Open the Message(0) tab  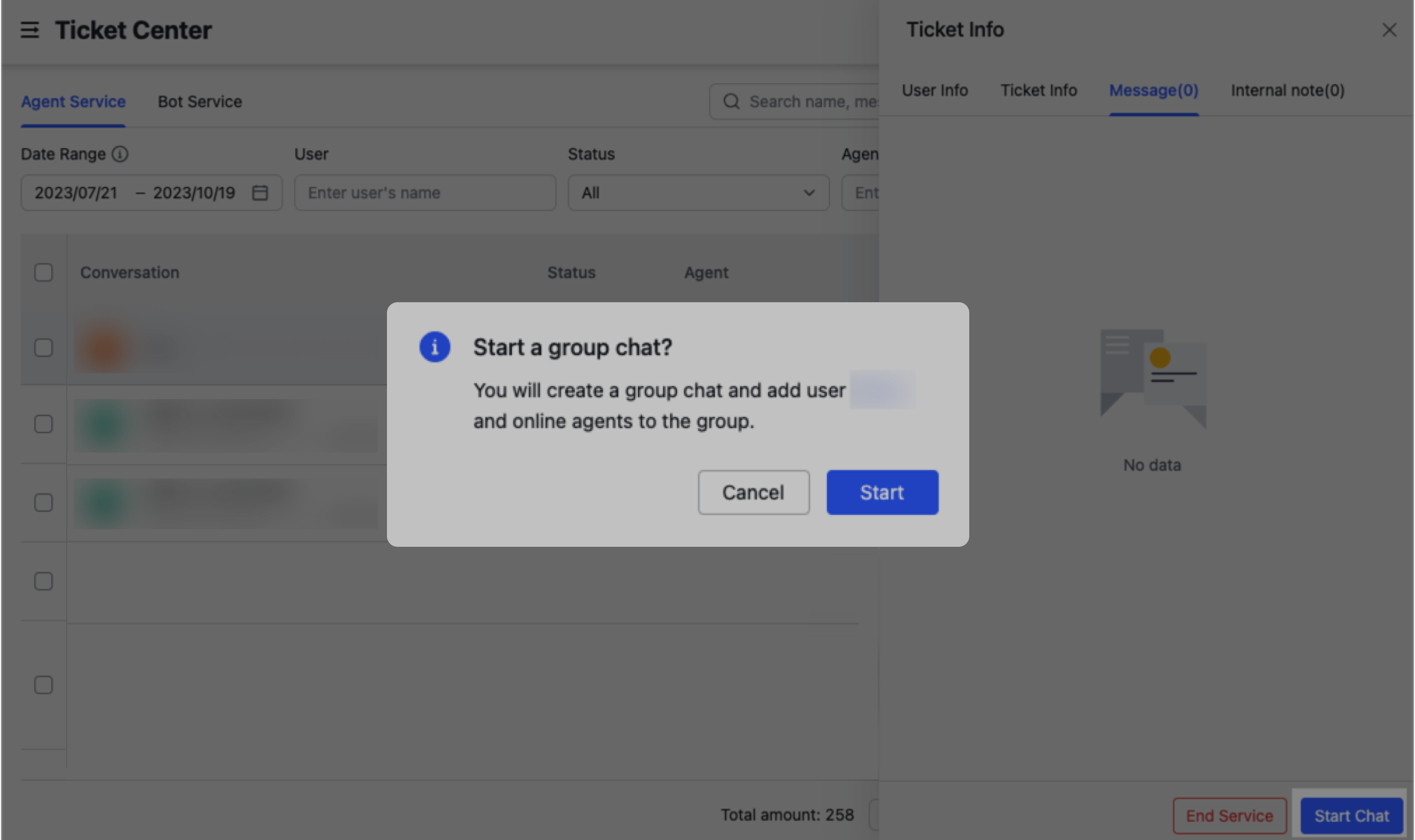pyautogui.click(x=1153, y=90)
